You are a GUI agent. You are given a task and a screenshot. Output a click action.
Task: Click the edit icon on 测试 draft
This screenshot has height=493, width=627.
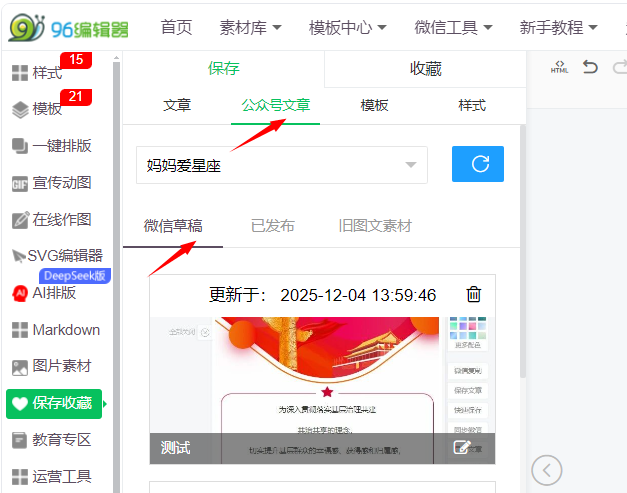click(x=462, y=448)
